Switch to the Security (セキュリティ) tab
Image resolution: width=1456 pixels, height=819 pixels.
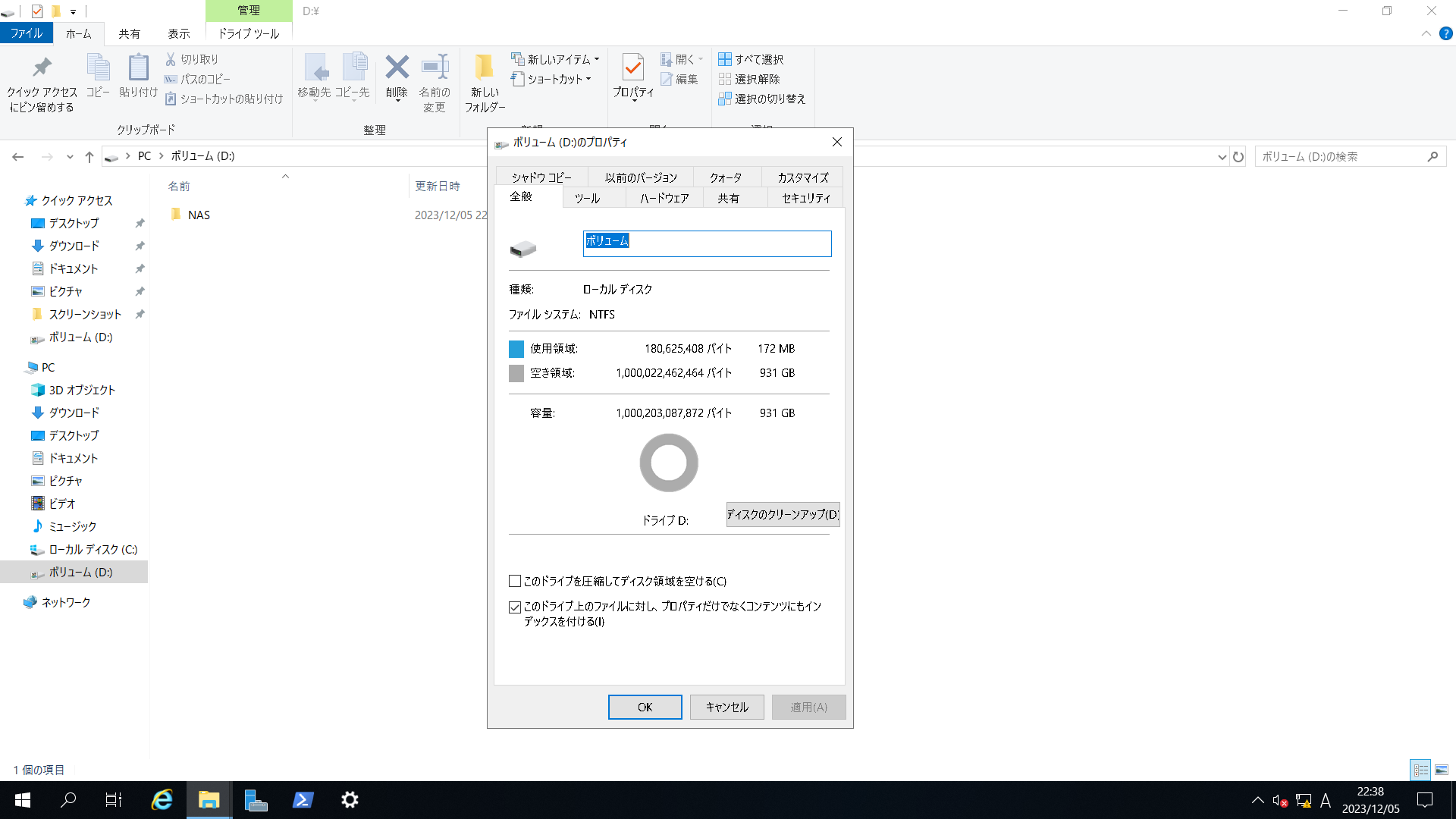pos(805,198)
